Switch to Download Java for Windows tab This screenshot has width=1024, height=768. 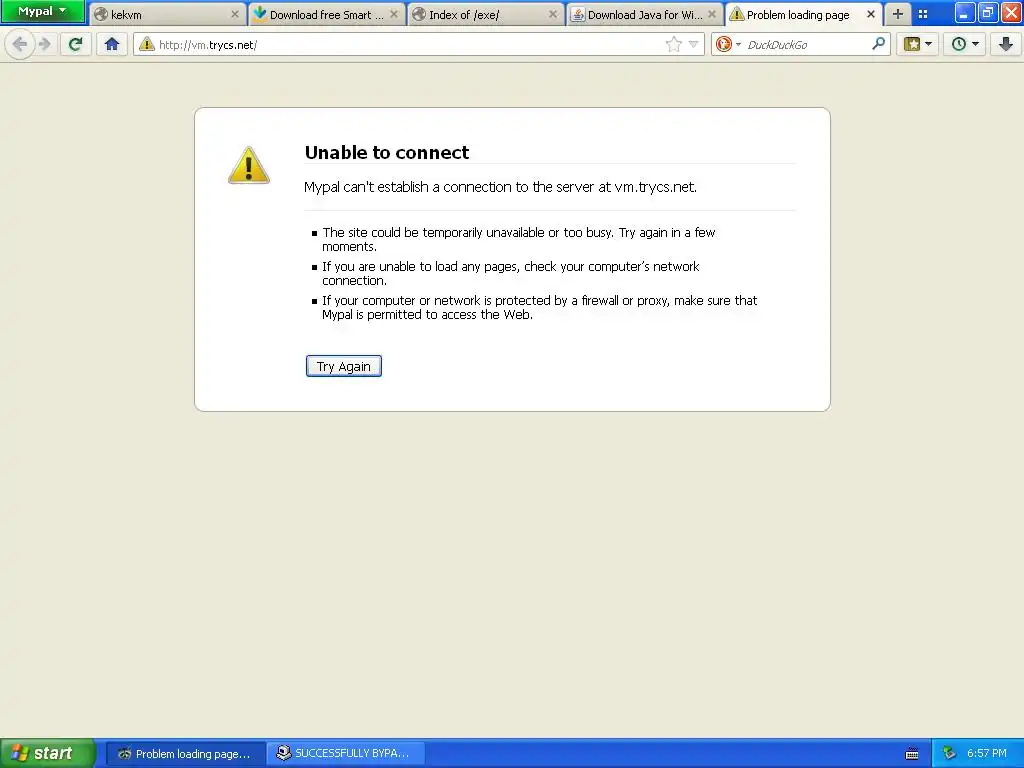coord(645,14)
